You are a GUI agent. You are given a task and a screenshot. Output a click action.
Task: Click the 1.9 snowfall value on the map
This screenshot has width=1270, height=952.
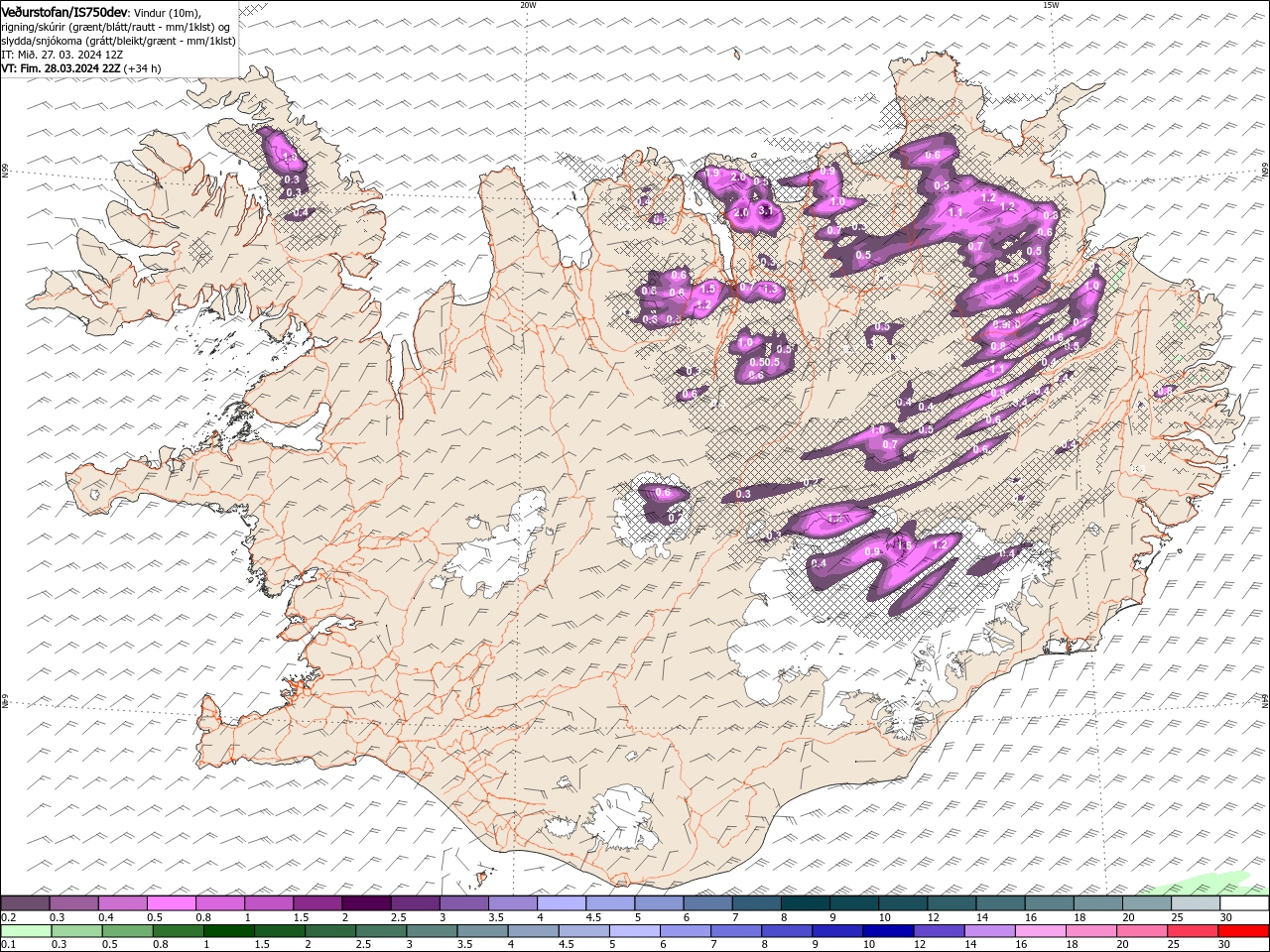(711, 174)
